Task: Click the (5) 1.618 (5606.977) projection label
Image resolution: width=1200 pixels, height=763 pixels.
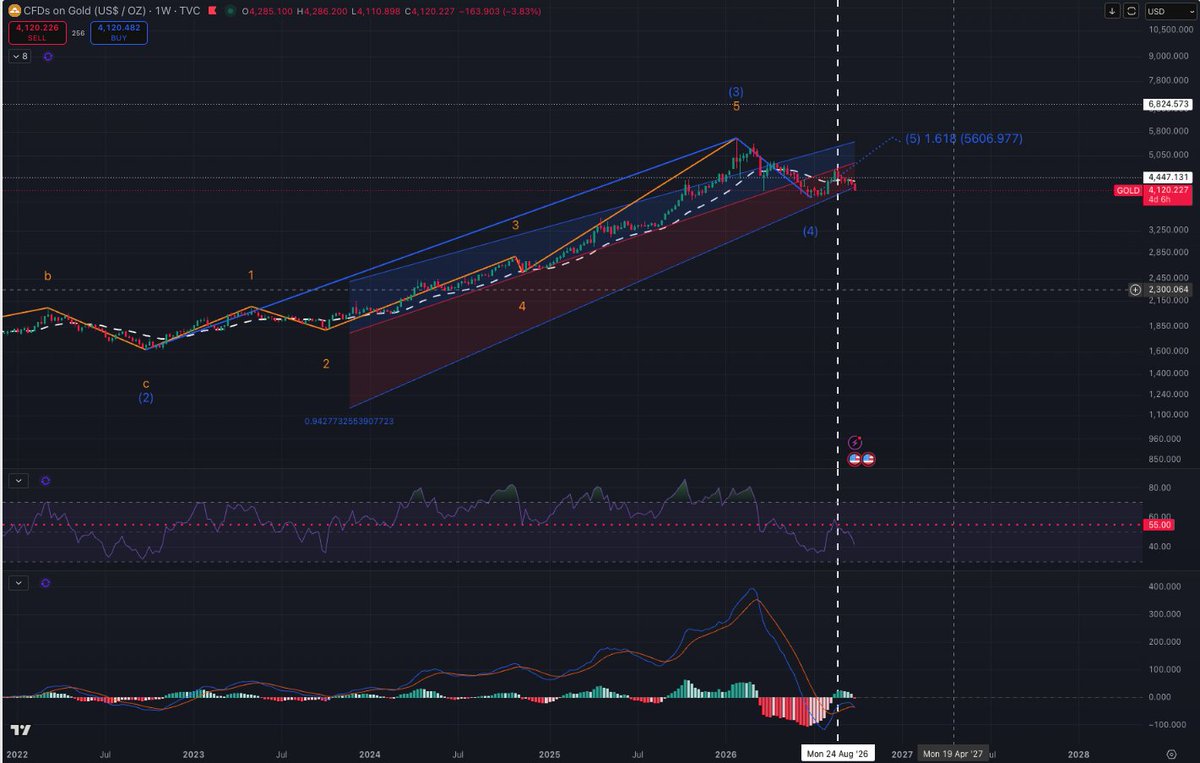Action: (x=964, y=139)
